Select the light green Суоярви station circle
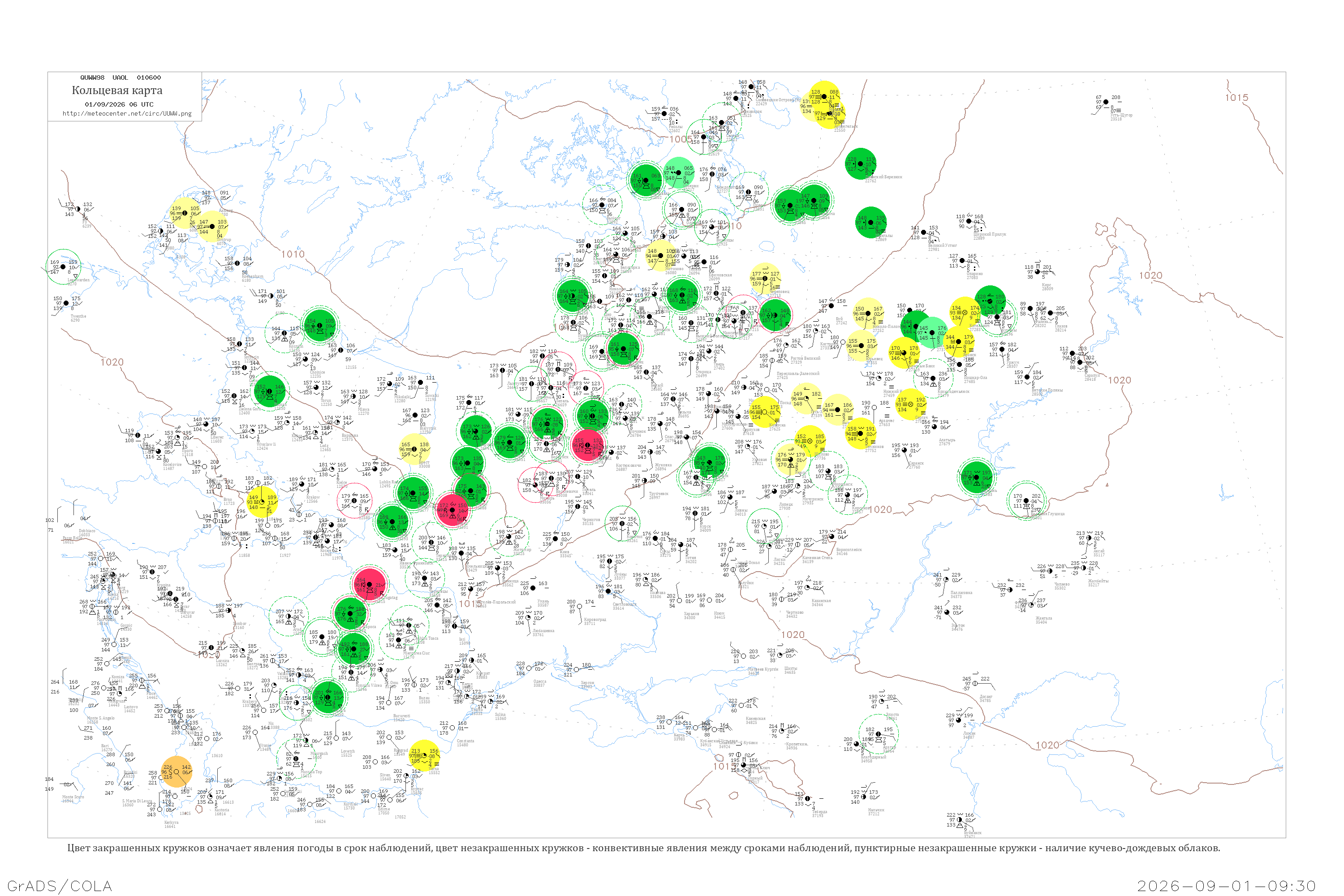This screenshot has width=1344, height=896. coord(680,172)
